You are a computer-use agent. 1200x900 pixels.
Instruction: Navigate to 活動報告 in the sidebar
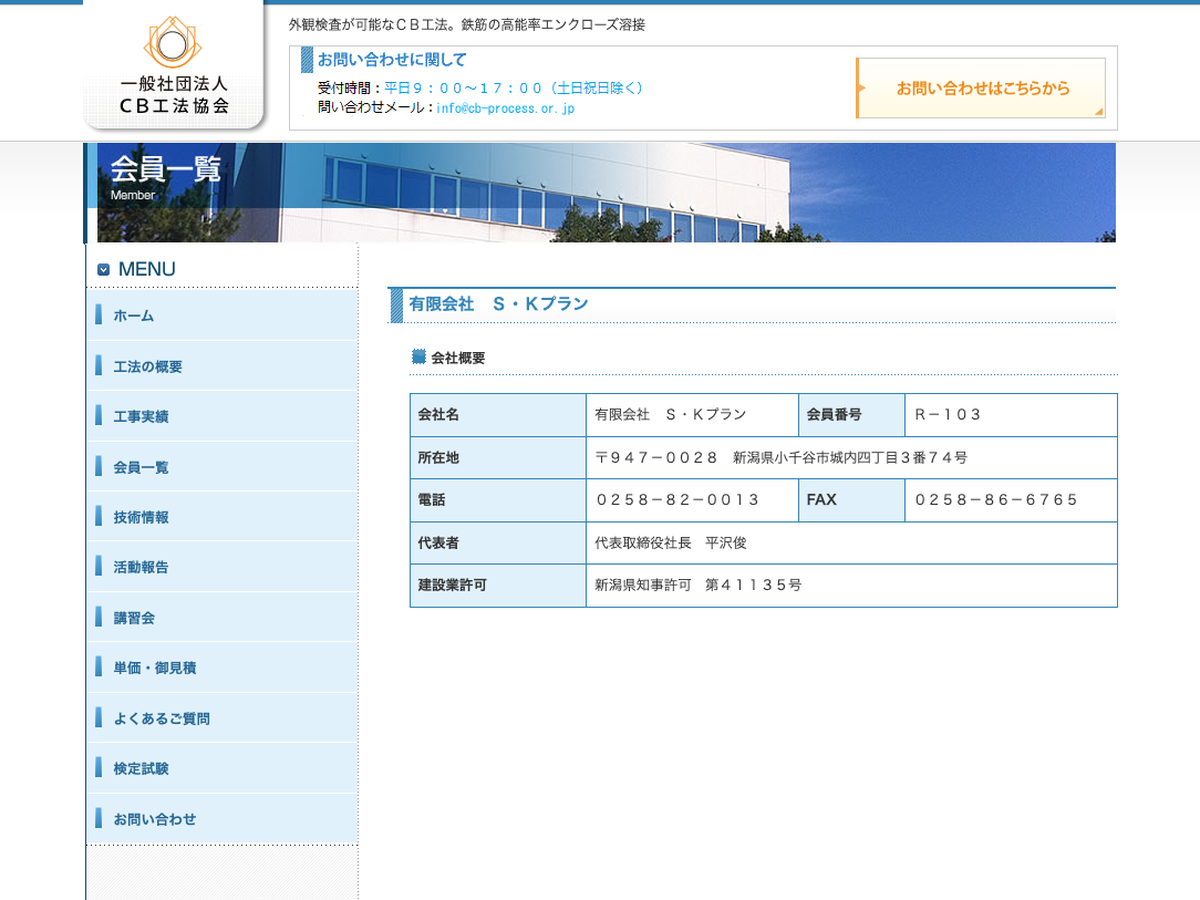click(x=141, y=567)
